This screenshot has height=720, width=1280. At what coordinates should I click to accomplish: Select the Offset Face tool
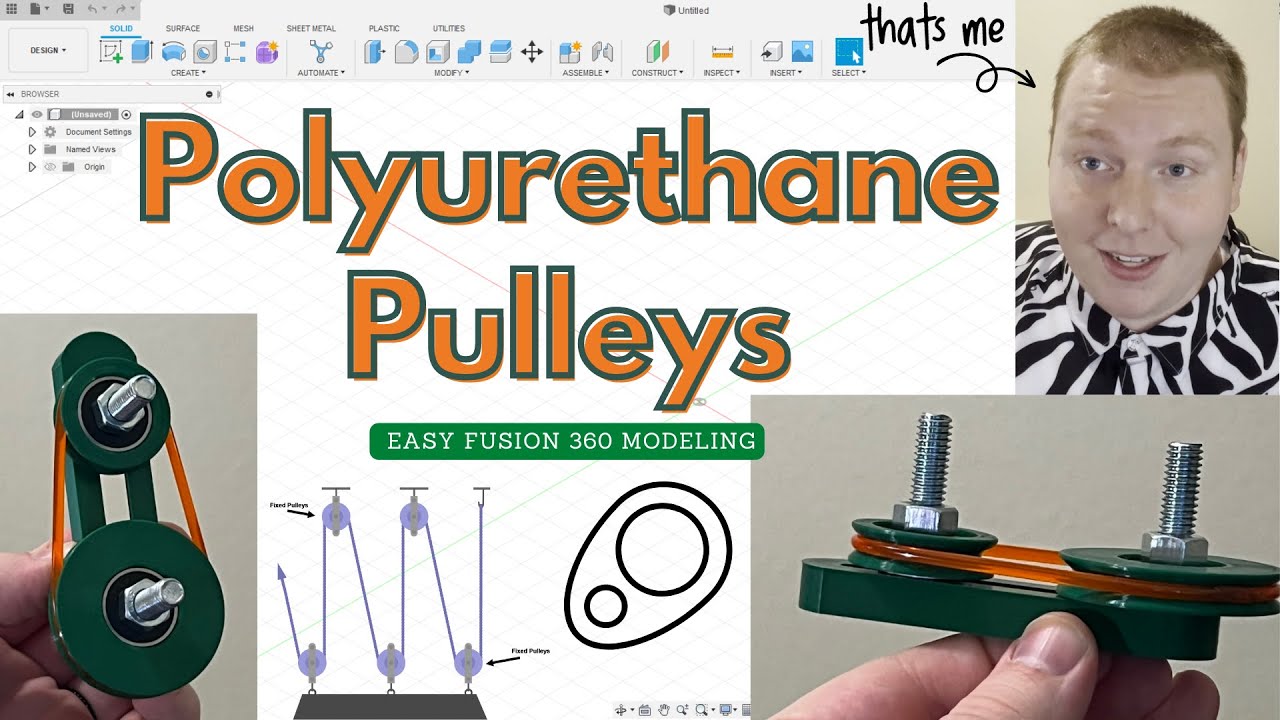tap(500, 52)
